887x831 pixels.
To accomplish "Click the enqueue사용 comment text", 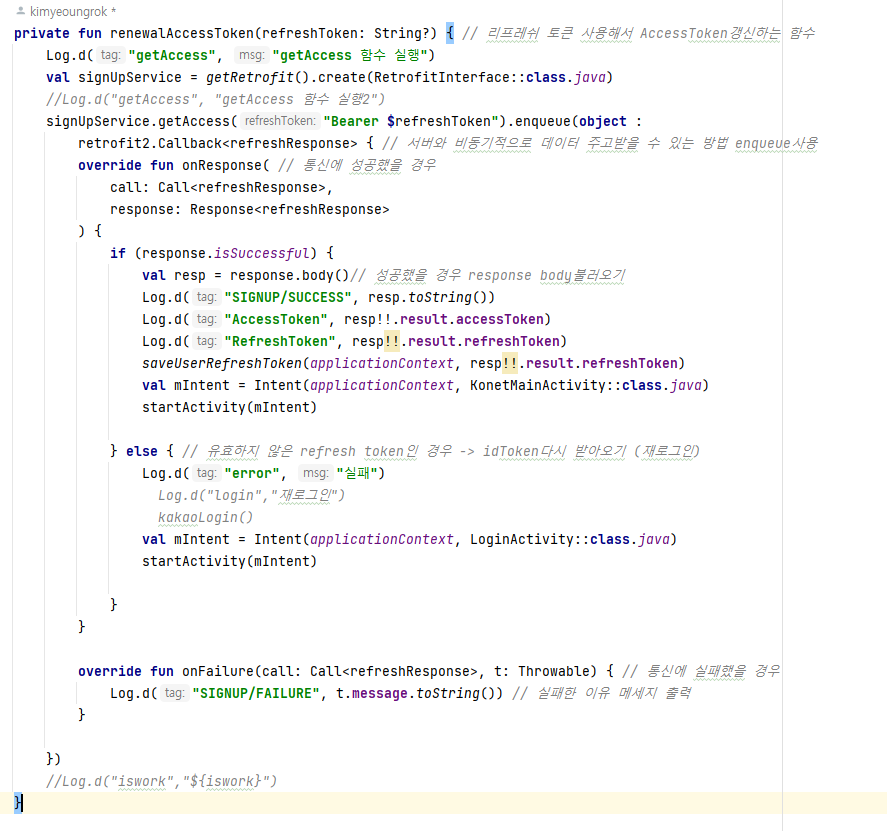I will point(776,144).
